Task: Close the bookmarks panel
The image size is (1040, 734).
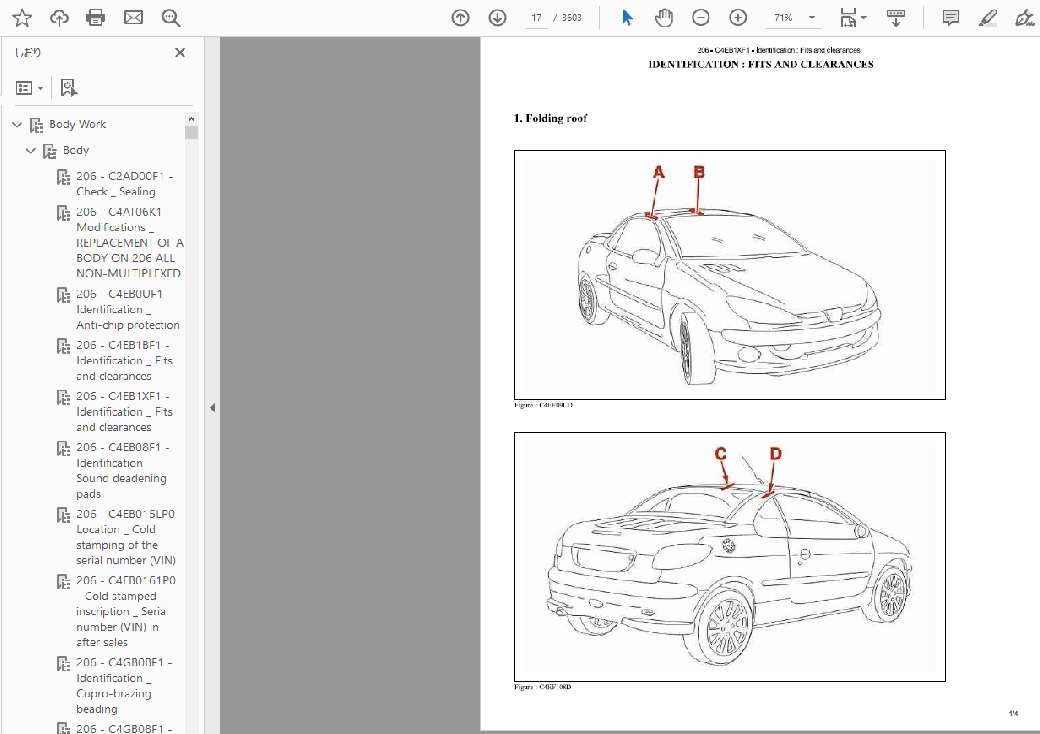Action: 180,52
